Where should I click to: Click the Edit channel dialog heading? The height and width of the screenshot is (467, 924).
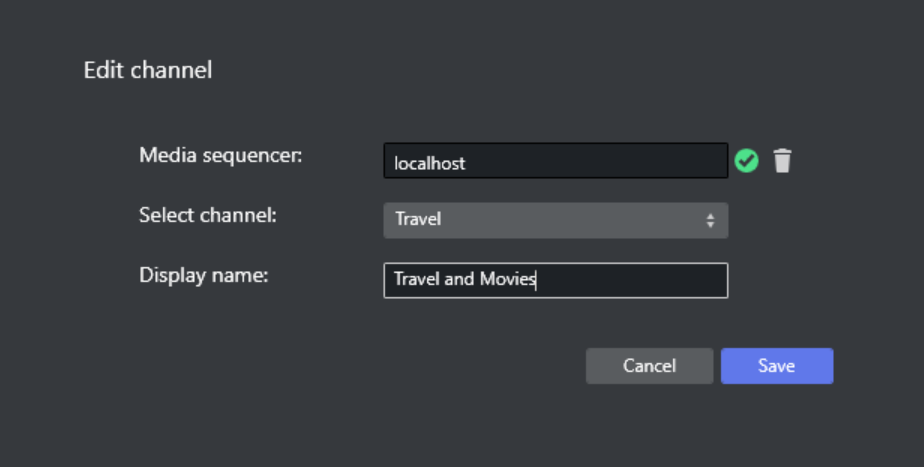click(x=148, y=70)
